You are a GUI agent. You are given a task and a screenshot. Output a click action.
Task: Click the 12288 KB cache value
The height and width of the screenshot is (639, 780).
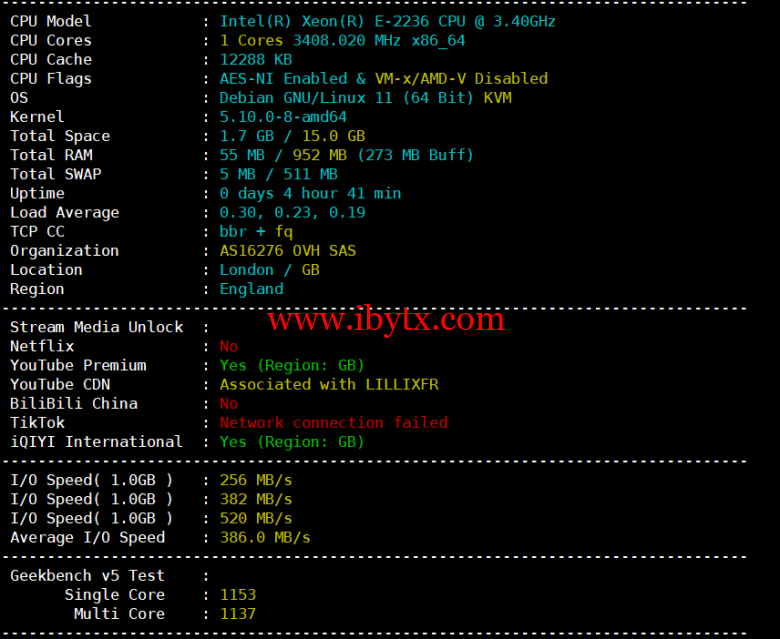[x=256, y=60]
